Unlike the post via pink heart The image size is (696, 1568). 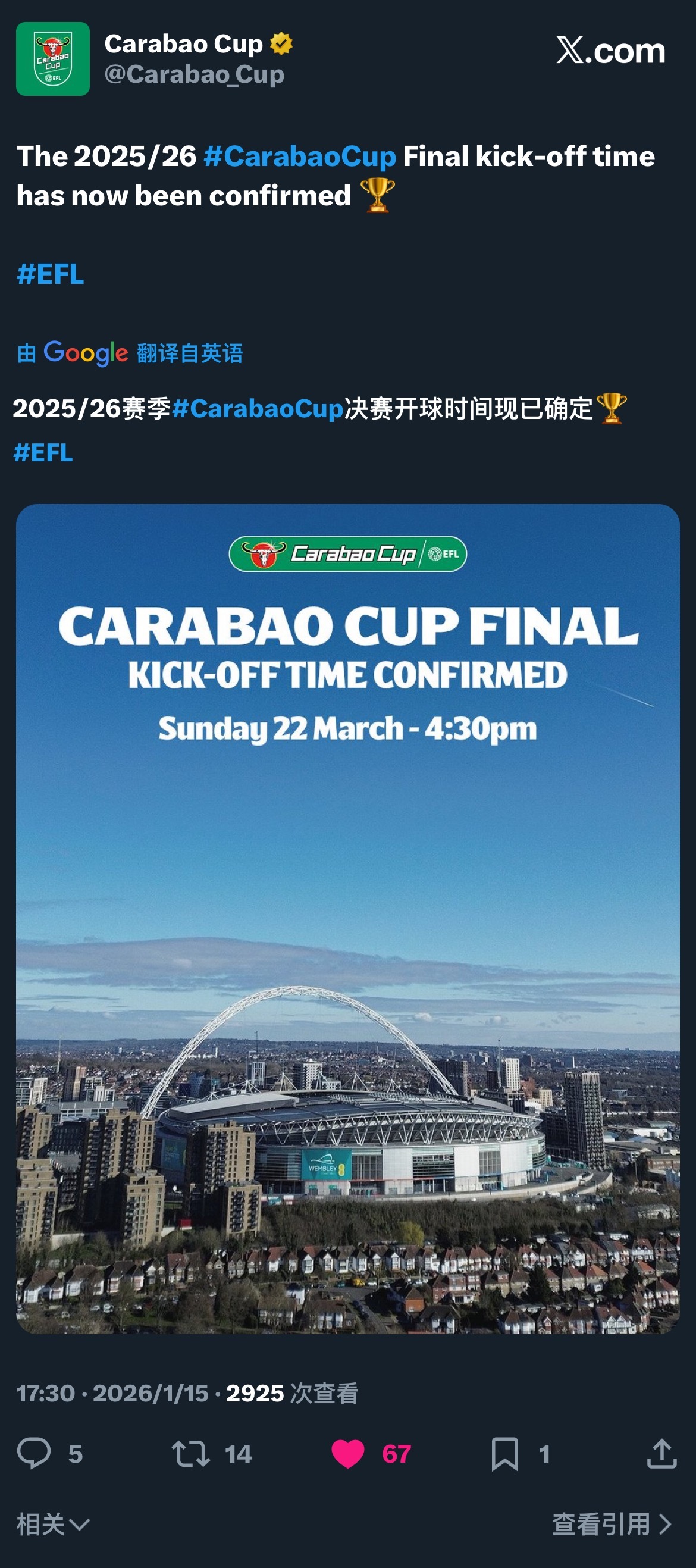coord(348,1454)
